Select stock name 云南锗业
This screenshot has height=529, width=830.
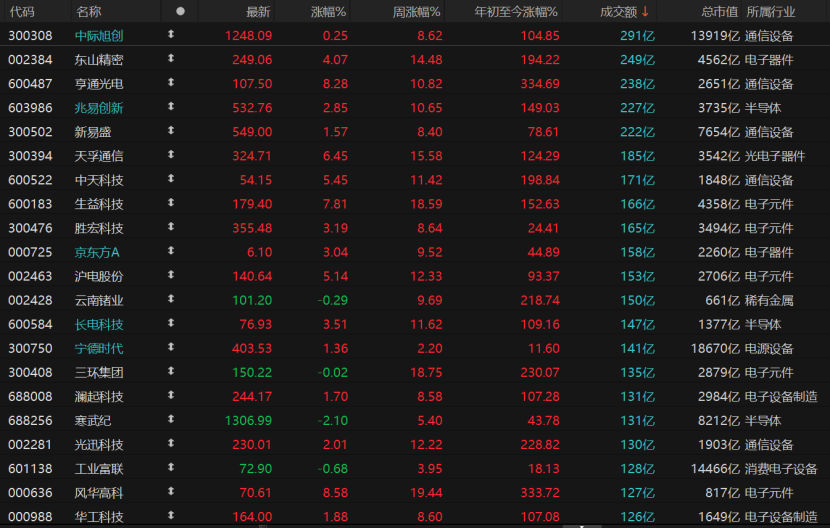[99, 301]
